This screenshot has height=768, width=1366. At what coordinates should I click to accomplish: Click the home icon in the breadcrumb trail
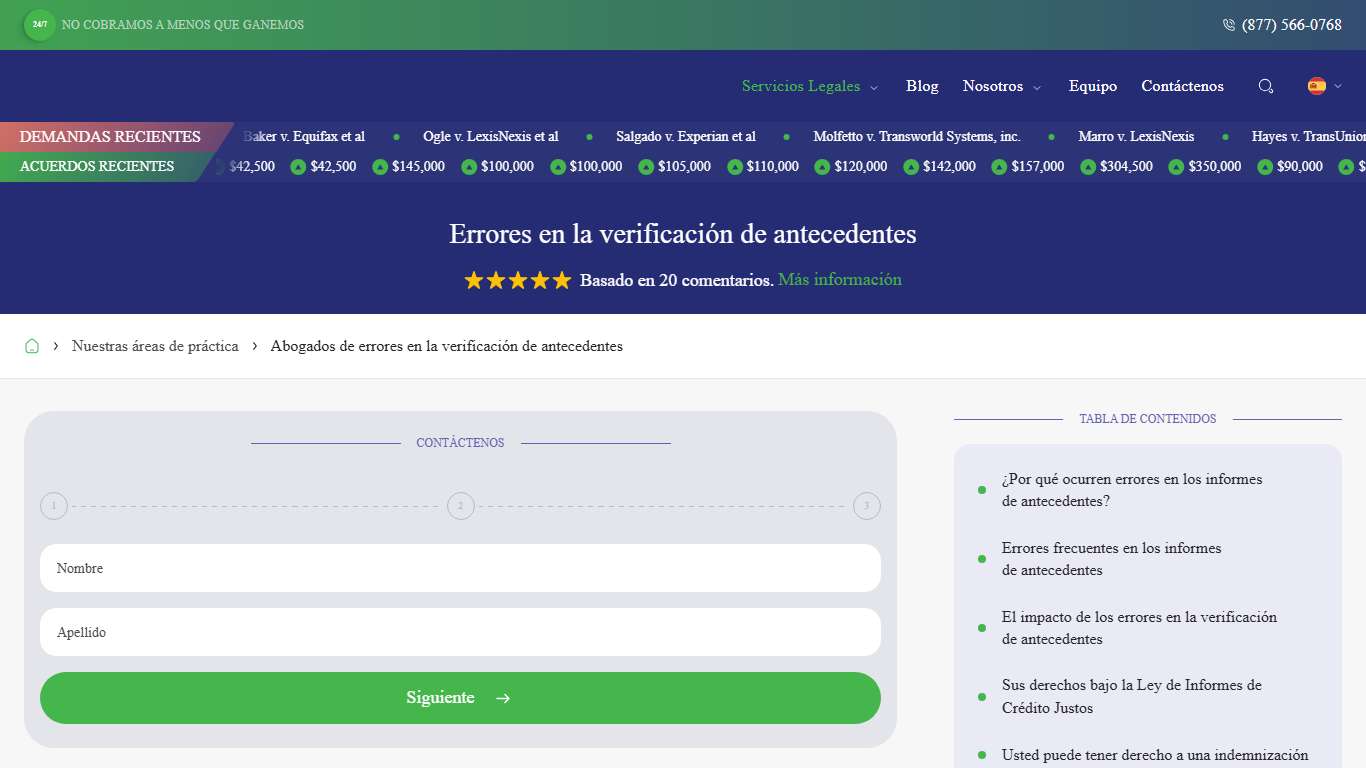click(x=32, y=345)
